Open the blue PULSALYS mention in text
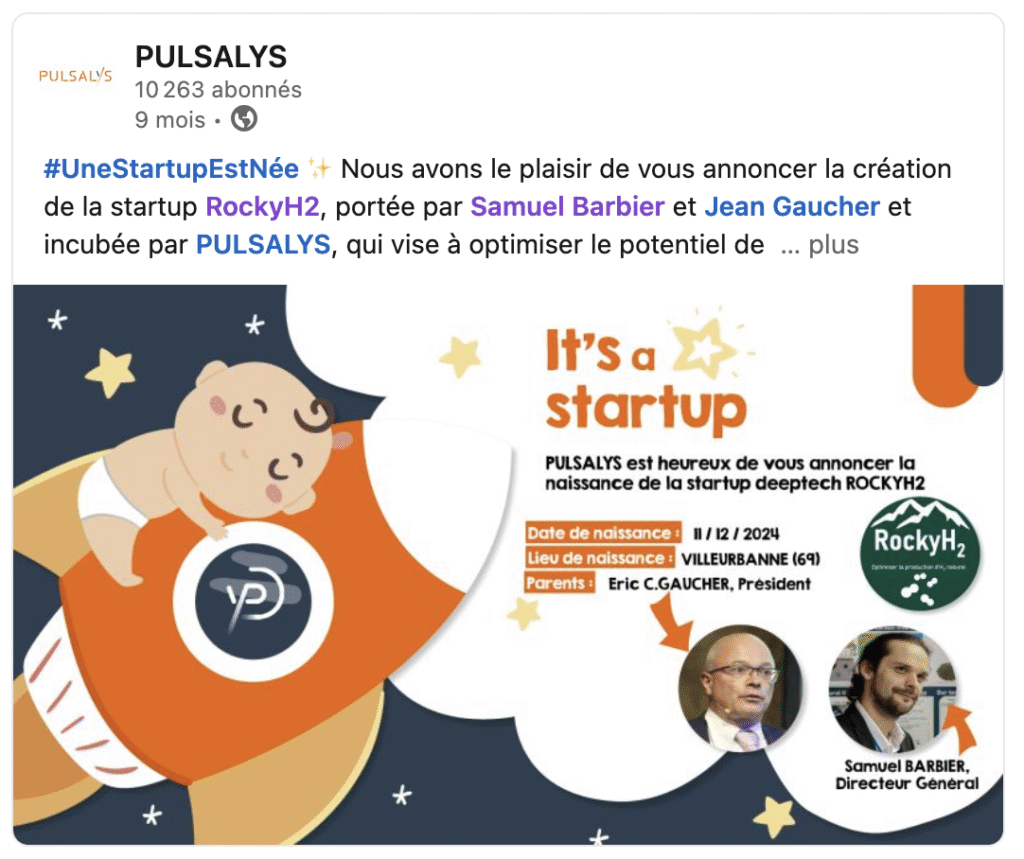Image resolution: width=1024 pixels, height=859 pixels. pos(263,245)
